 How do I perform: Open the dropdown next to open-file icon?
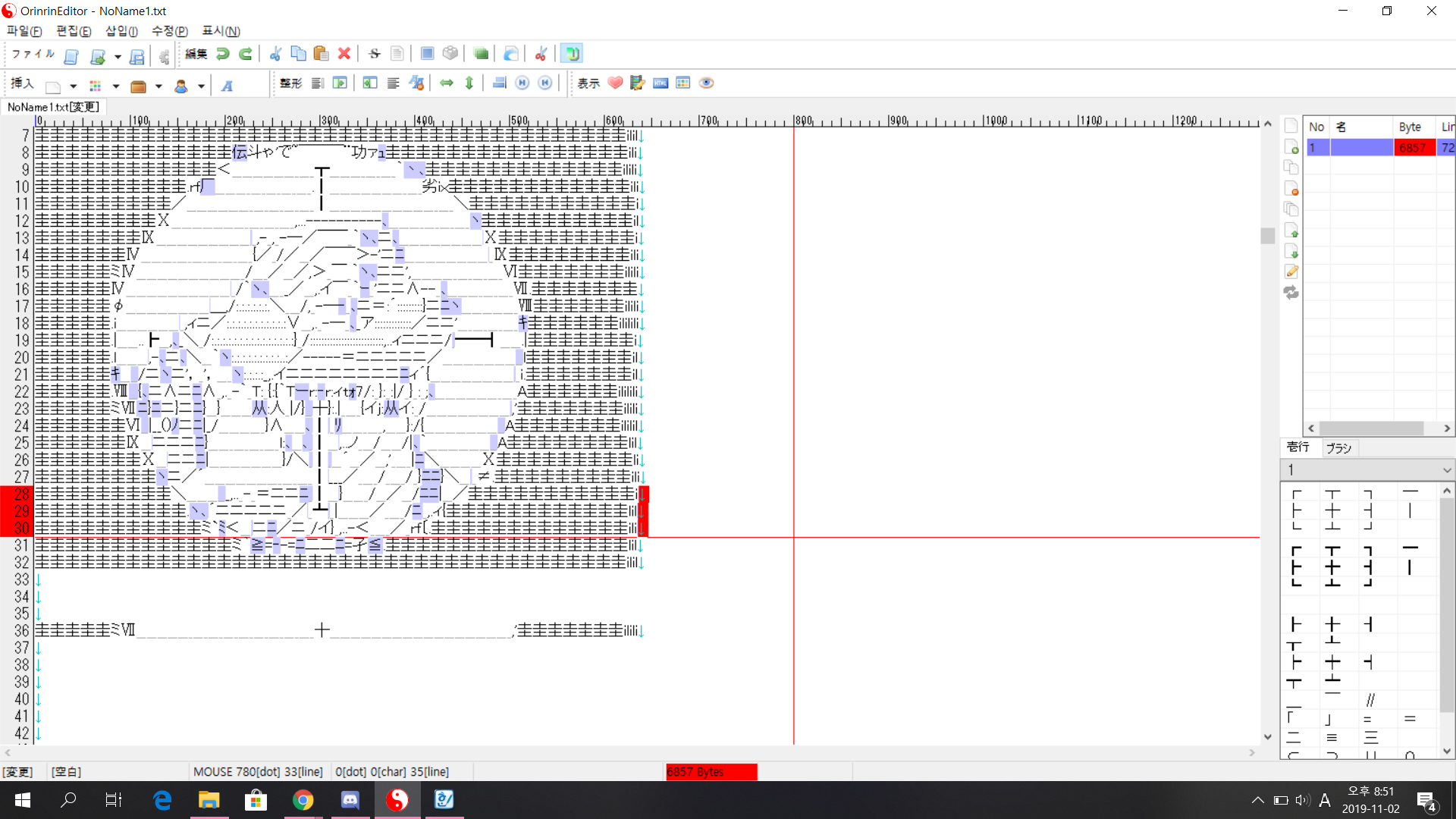pos(118,57)
